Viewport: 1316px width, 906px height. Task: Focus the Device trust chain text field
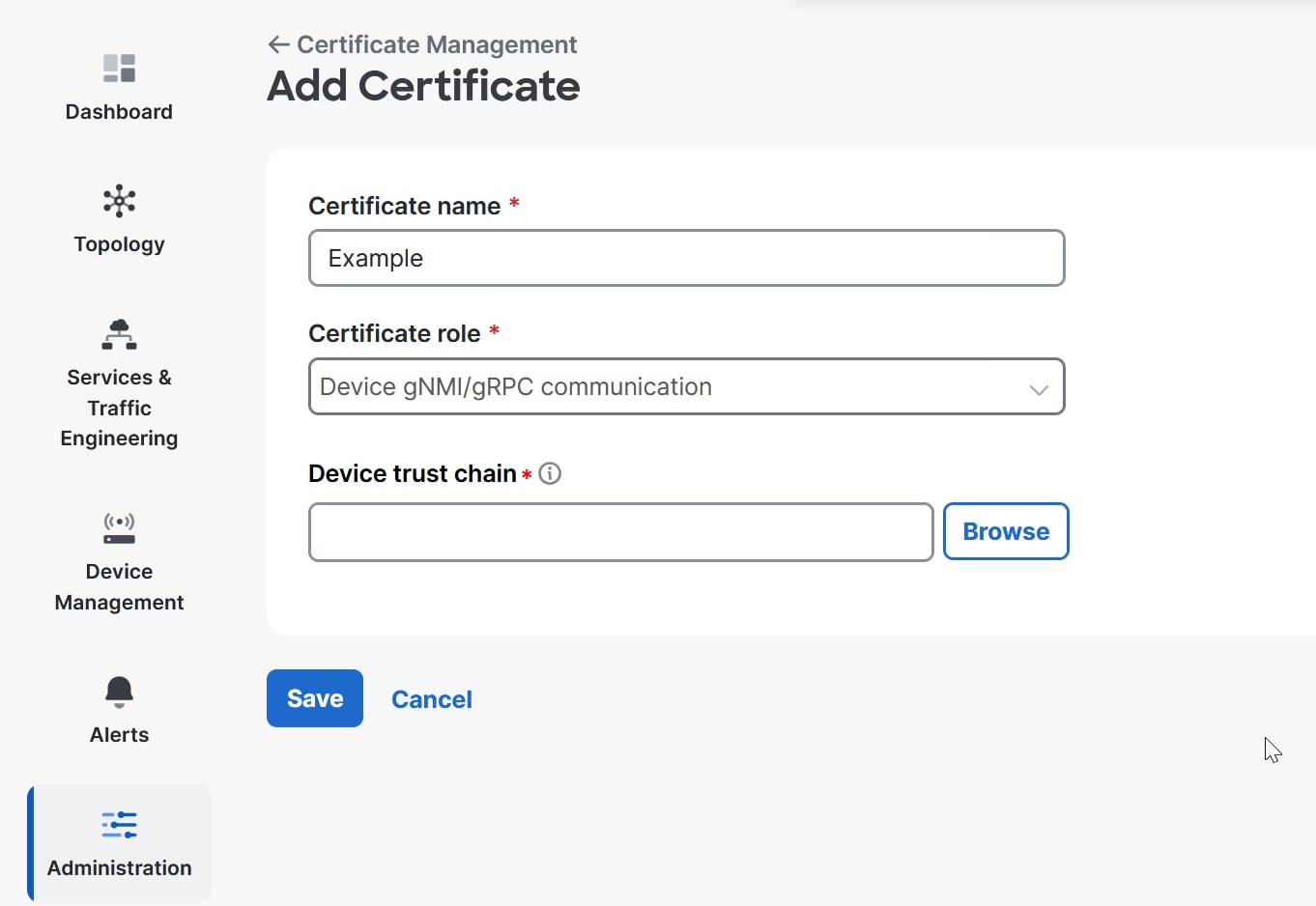pos(620,531)
